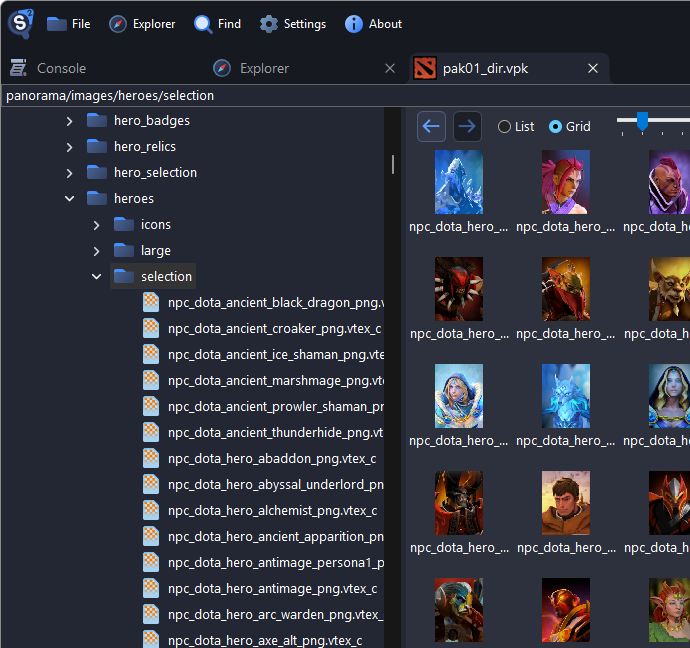Click texture icon of npc_dota_hero_antimage_persona1 file

pyautogui.click(x=151, y=562)
